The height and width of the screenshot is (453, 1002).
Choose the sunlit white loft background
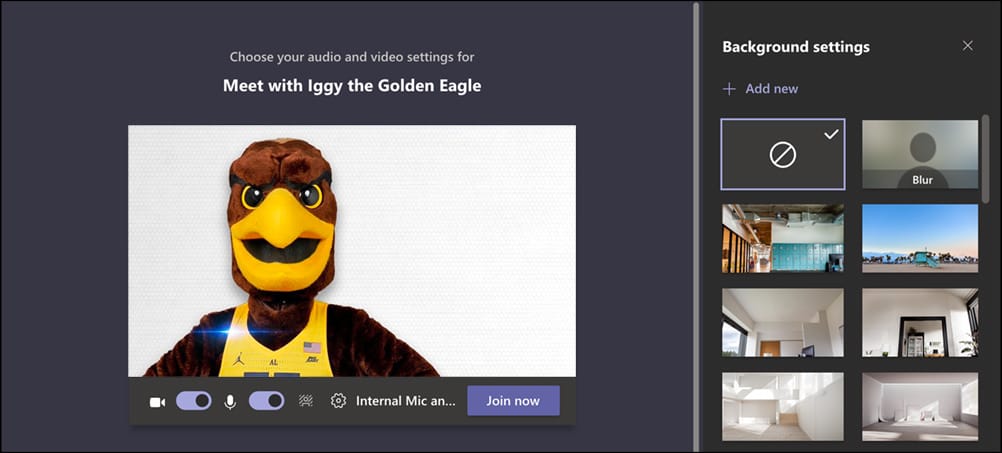click(782, 406)
